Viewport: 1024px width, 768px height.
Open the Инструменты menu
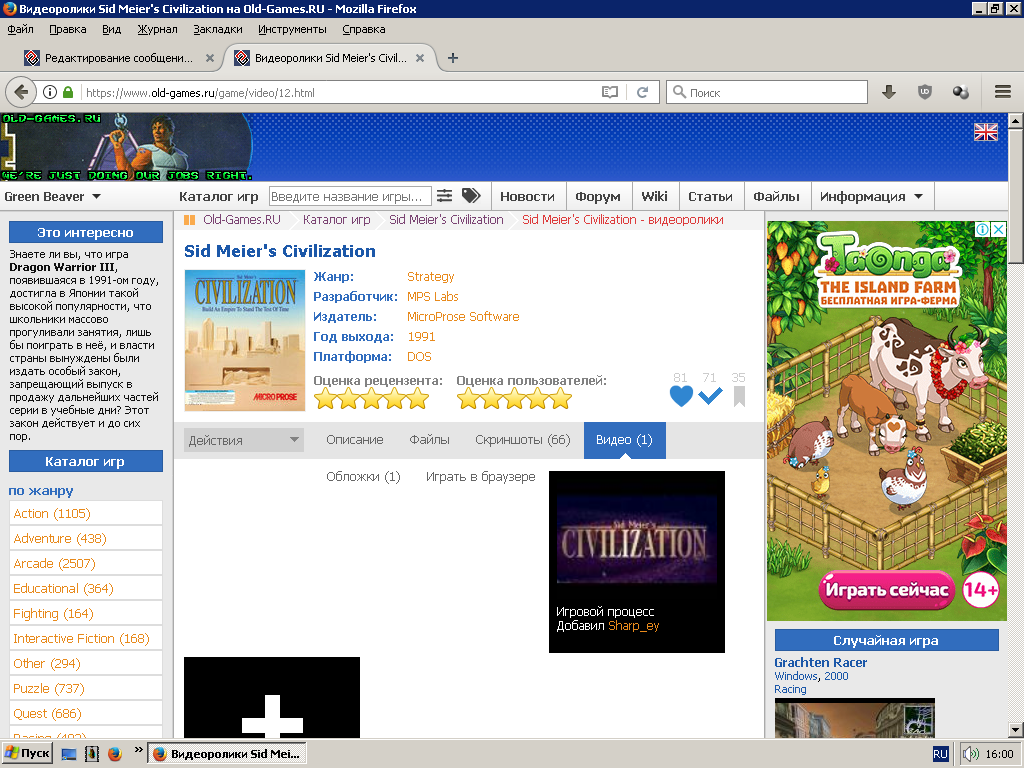click(x=292, y=29)
